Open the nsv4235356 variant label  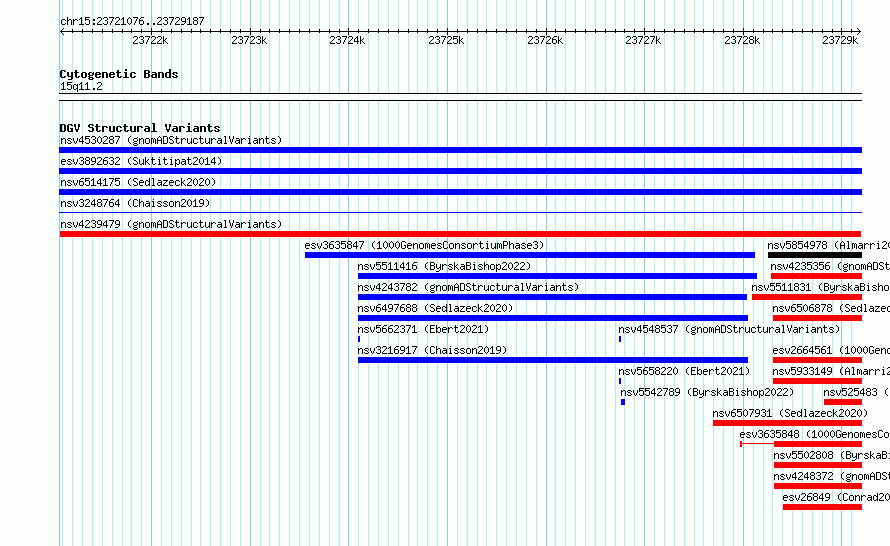[x=830, y=266]
